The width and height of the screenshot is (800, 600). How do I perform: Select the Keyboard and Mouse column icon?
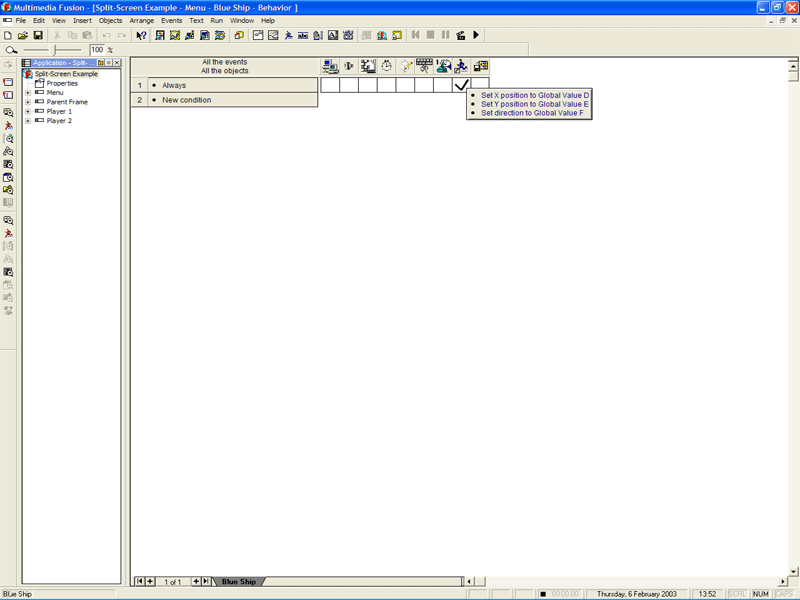(424, 66)
